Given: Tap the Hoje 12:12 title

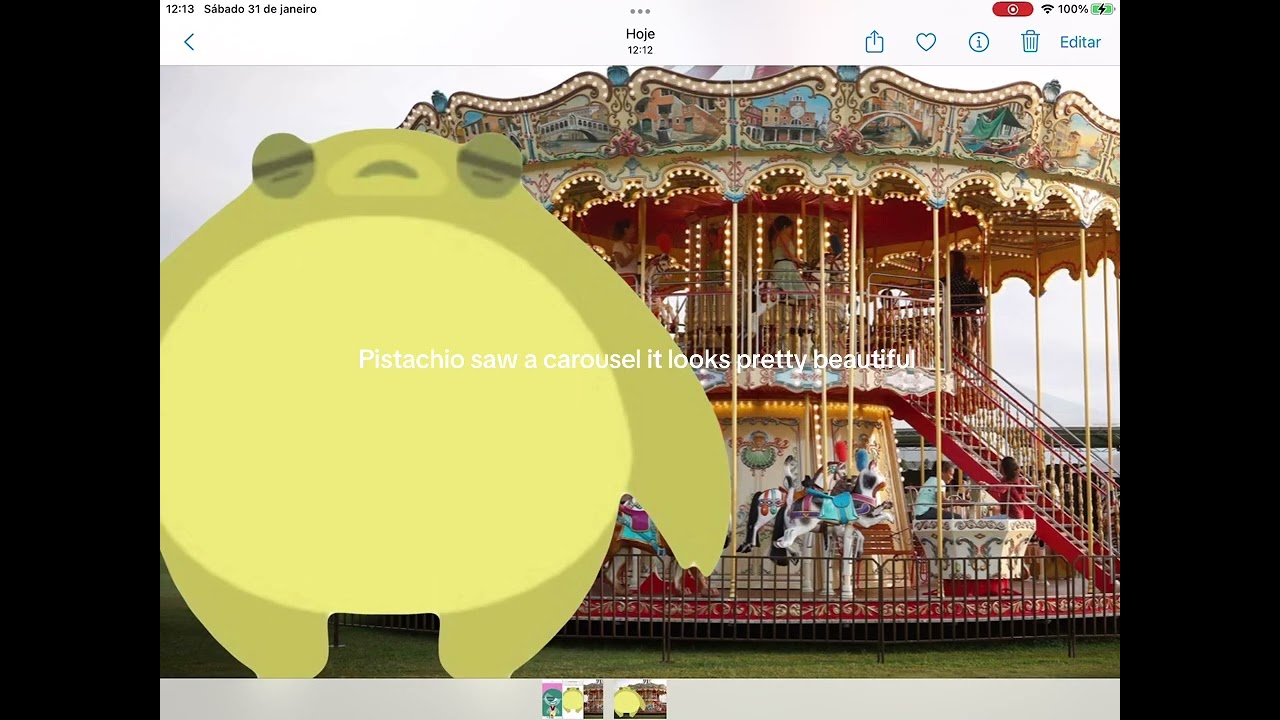Looking at the screenshot, I should coord(640,41).
